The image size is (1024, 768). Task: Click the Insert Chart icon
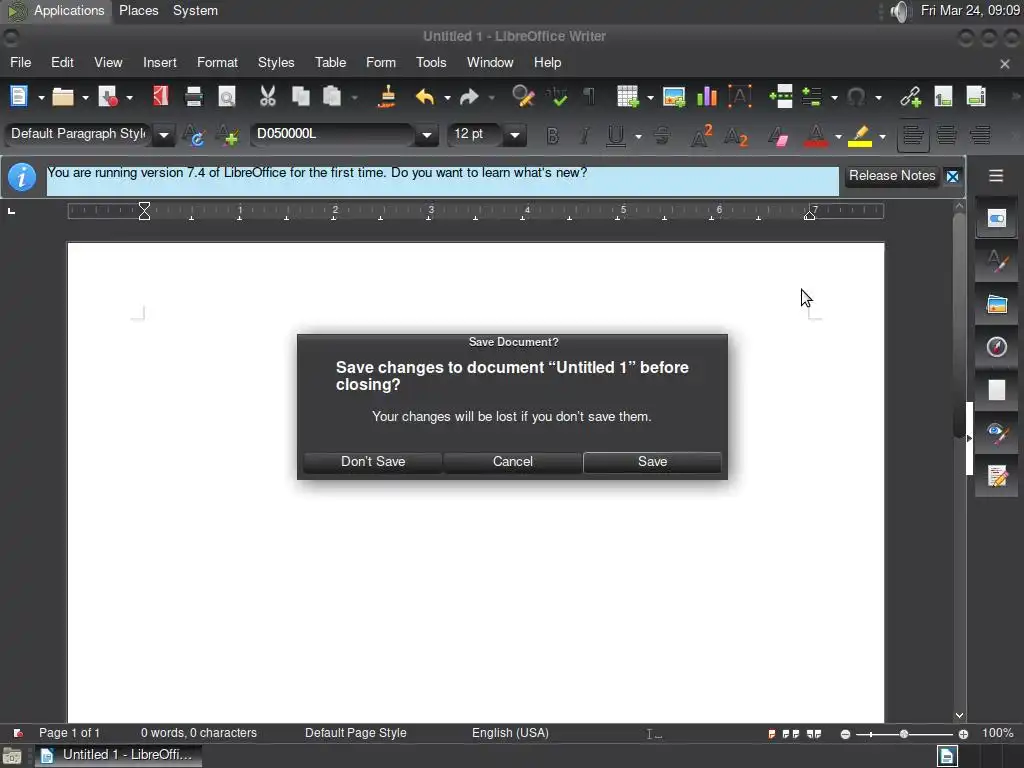tap(707, 97)
